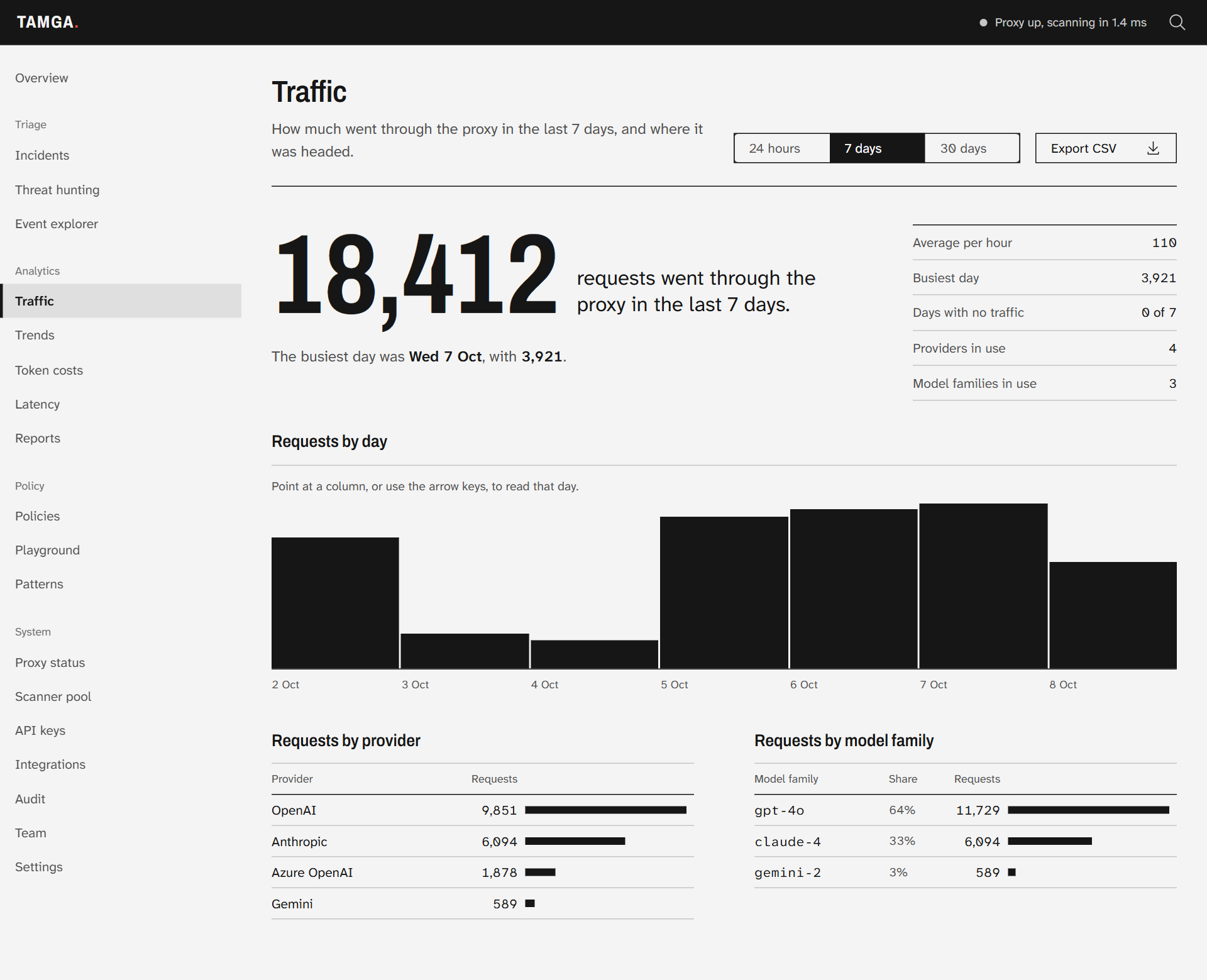This screenshot has width=1207, height=980.
Task: Select Traffic in the sidebar
Action: (121, 301)
